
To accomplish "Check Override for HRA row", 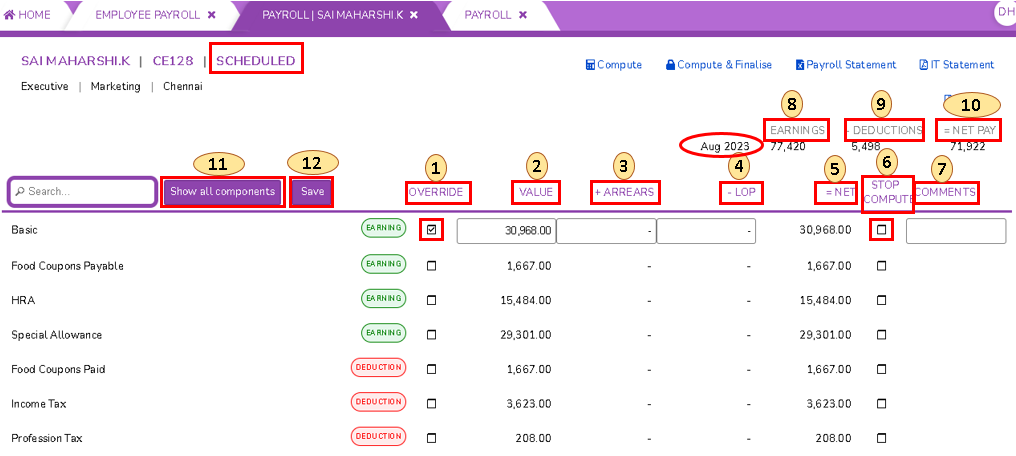I will [x=432, y=300].
